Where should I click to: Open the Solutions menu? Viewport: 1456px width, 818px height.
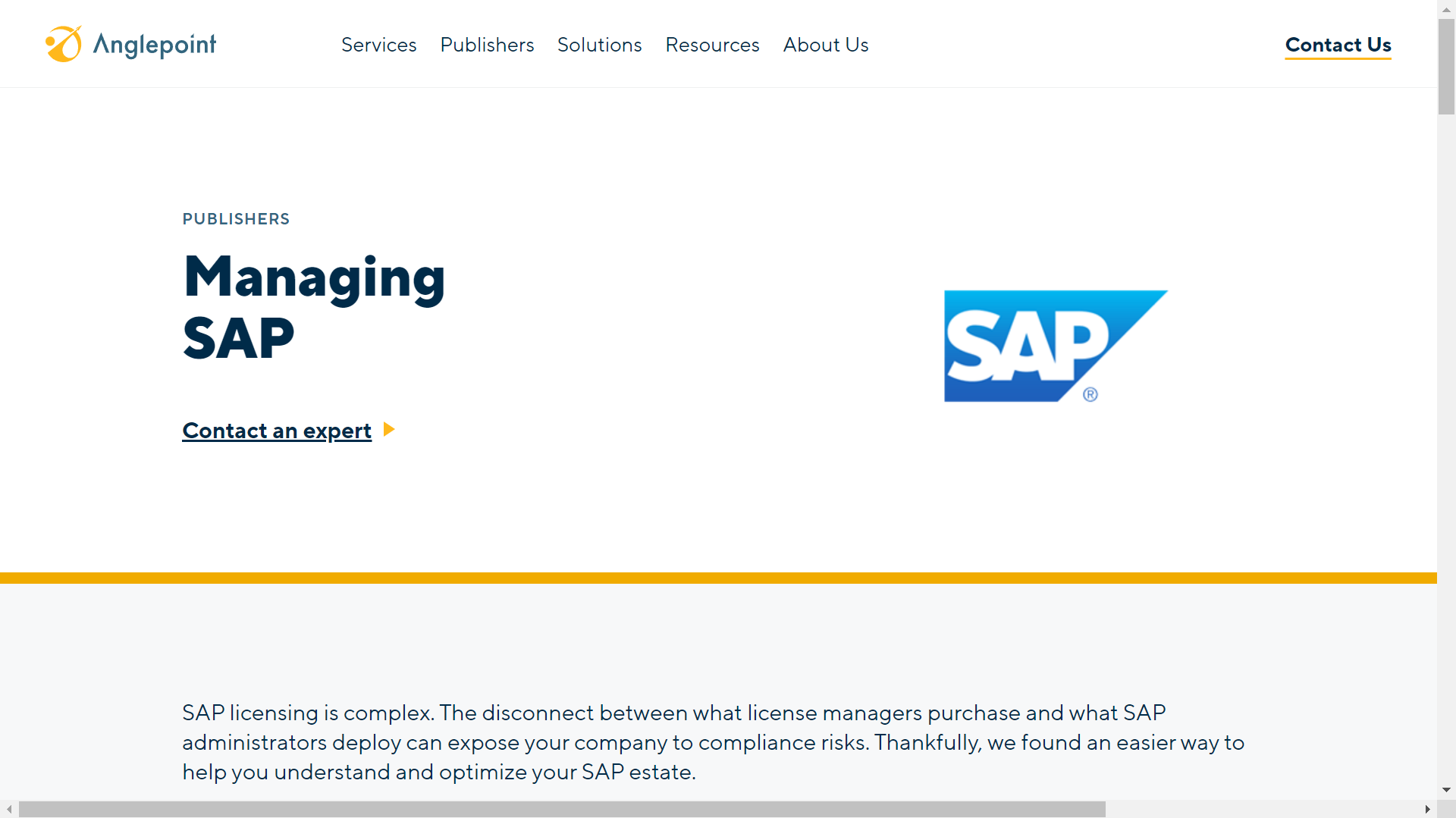tap(599, 45)
